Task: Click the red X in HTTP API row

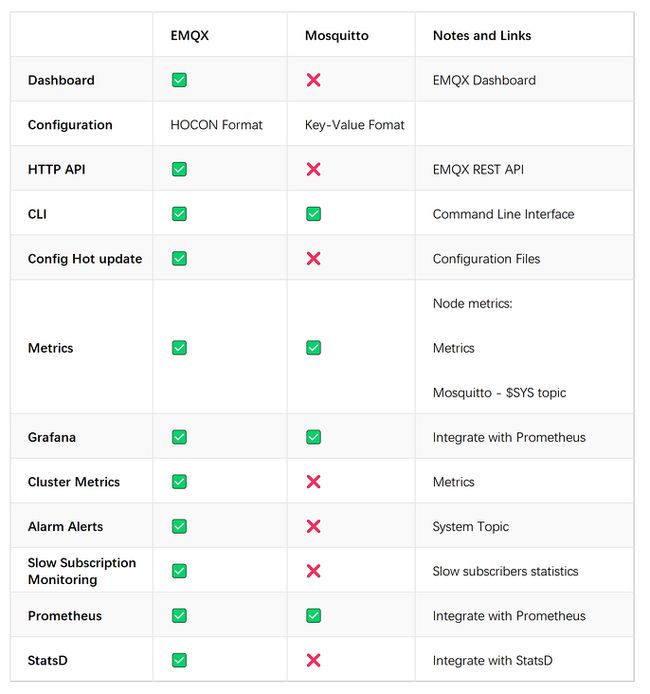Action: [313, 169]
